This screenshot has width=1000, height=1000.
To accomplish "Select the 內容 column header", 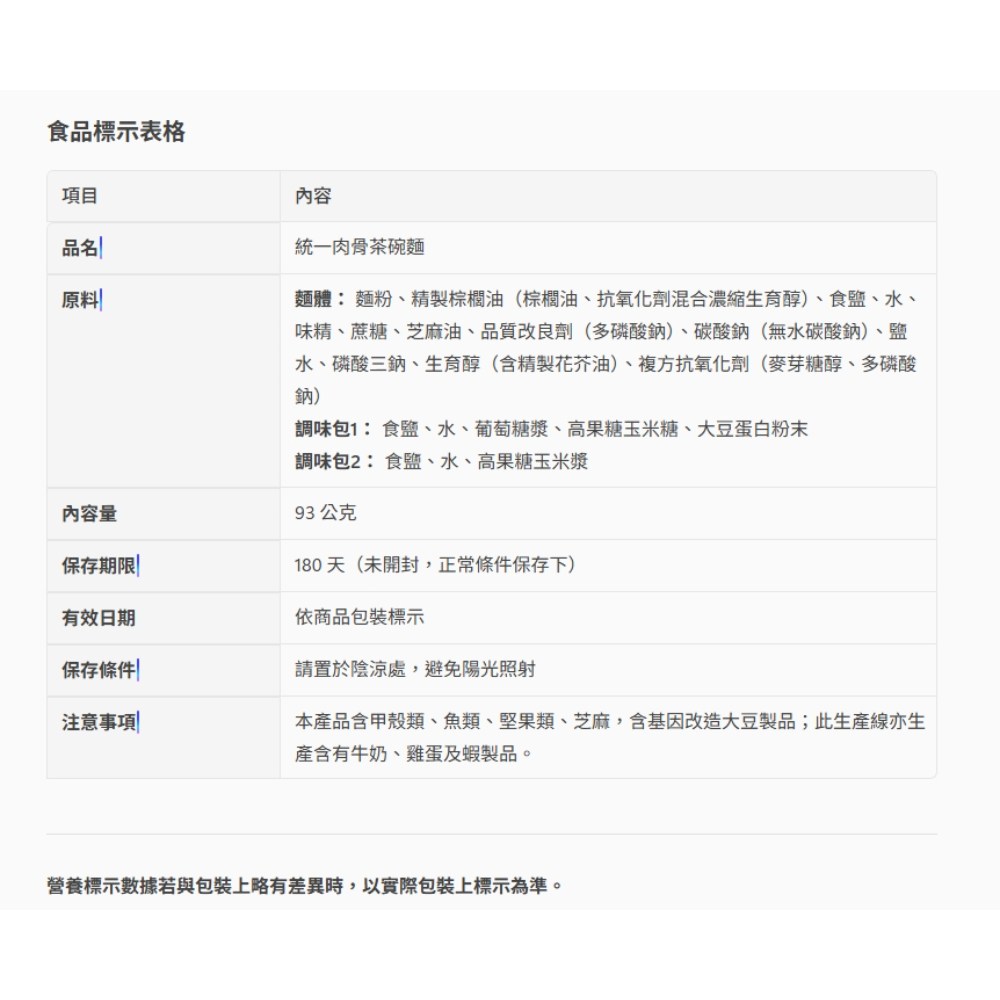I will pyautogui.click(x=312, y=196).
